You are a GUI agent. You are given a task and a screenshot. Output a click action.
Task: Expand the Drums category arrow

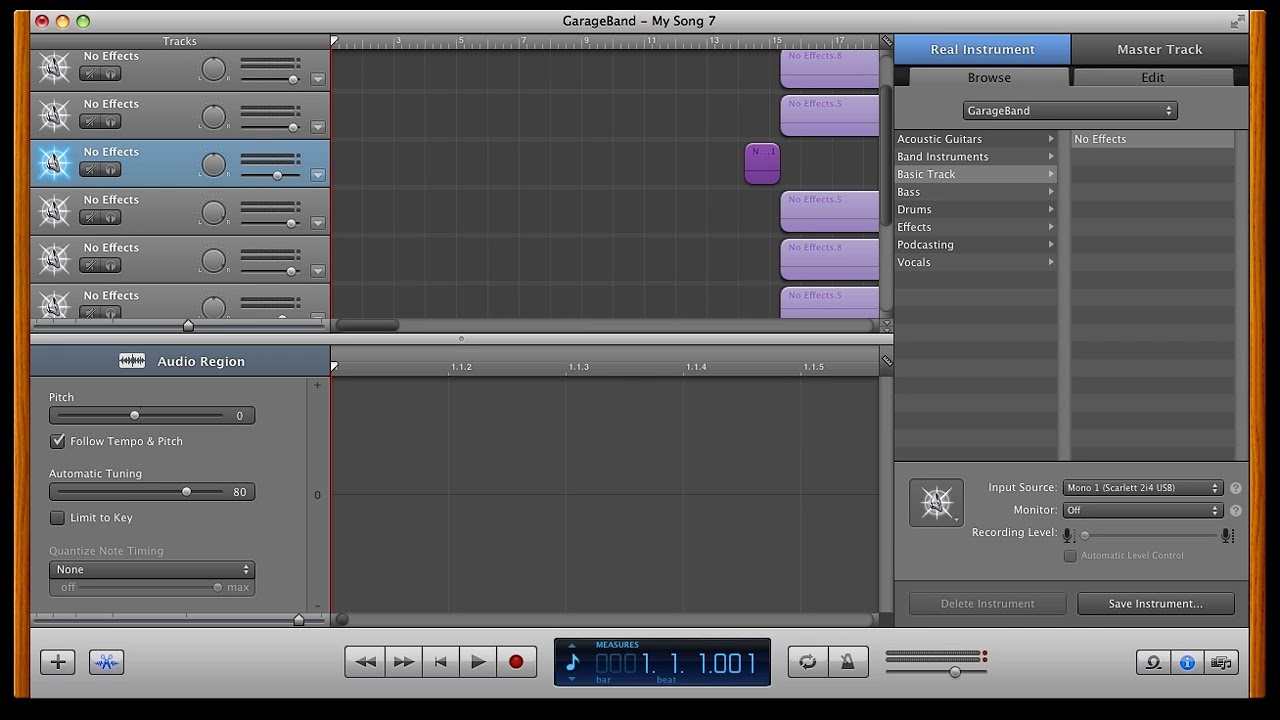[x=1050, y=209]
